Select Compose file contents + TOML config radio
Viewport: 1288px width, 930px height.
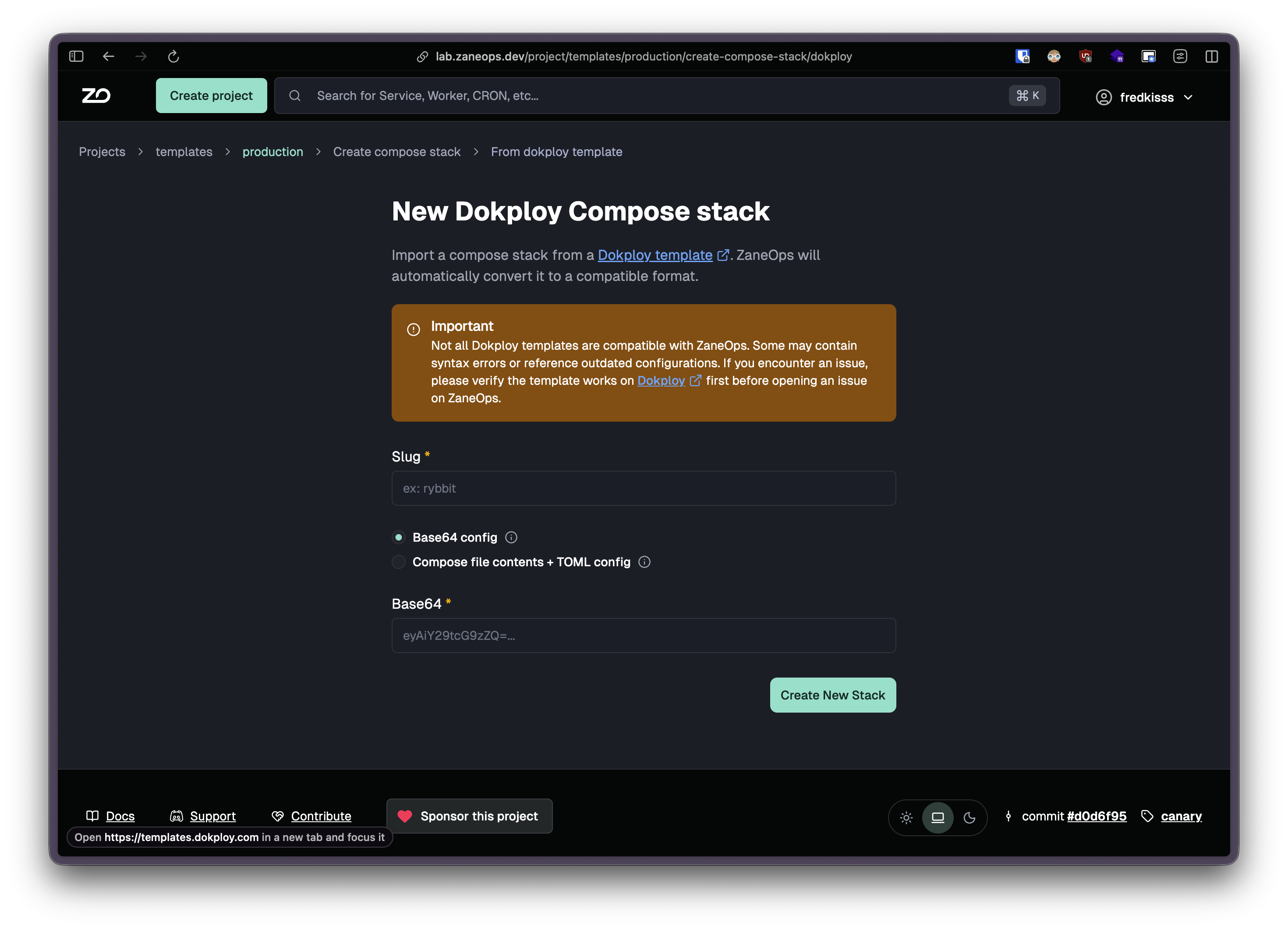(x=399, y=562)
